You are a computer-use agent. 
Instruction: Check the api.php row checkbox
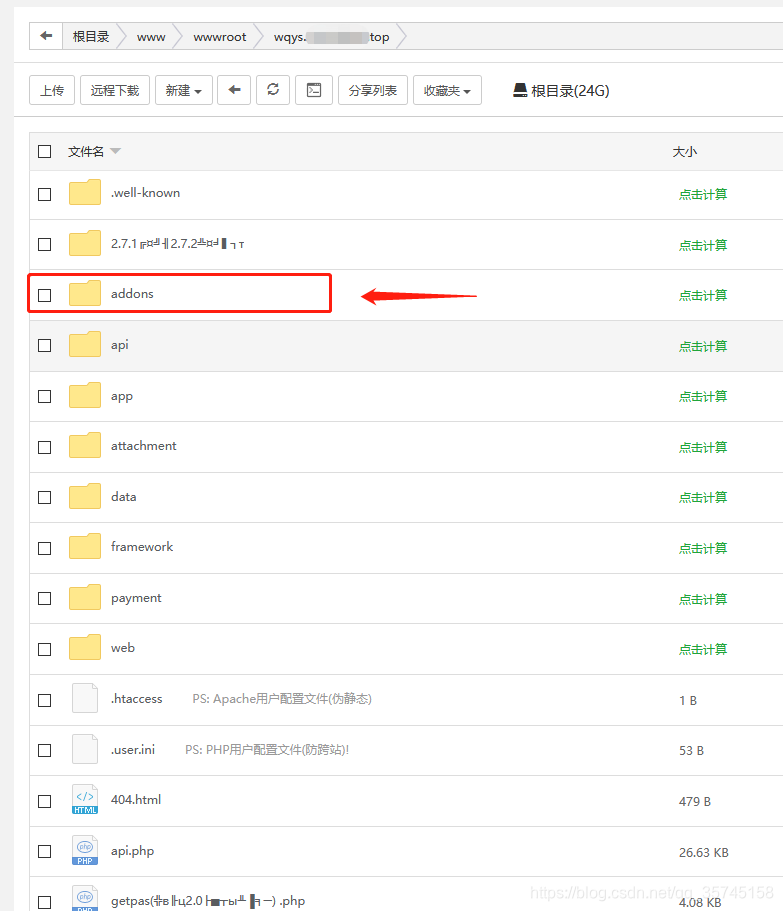(x=44, y=852)
